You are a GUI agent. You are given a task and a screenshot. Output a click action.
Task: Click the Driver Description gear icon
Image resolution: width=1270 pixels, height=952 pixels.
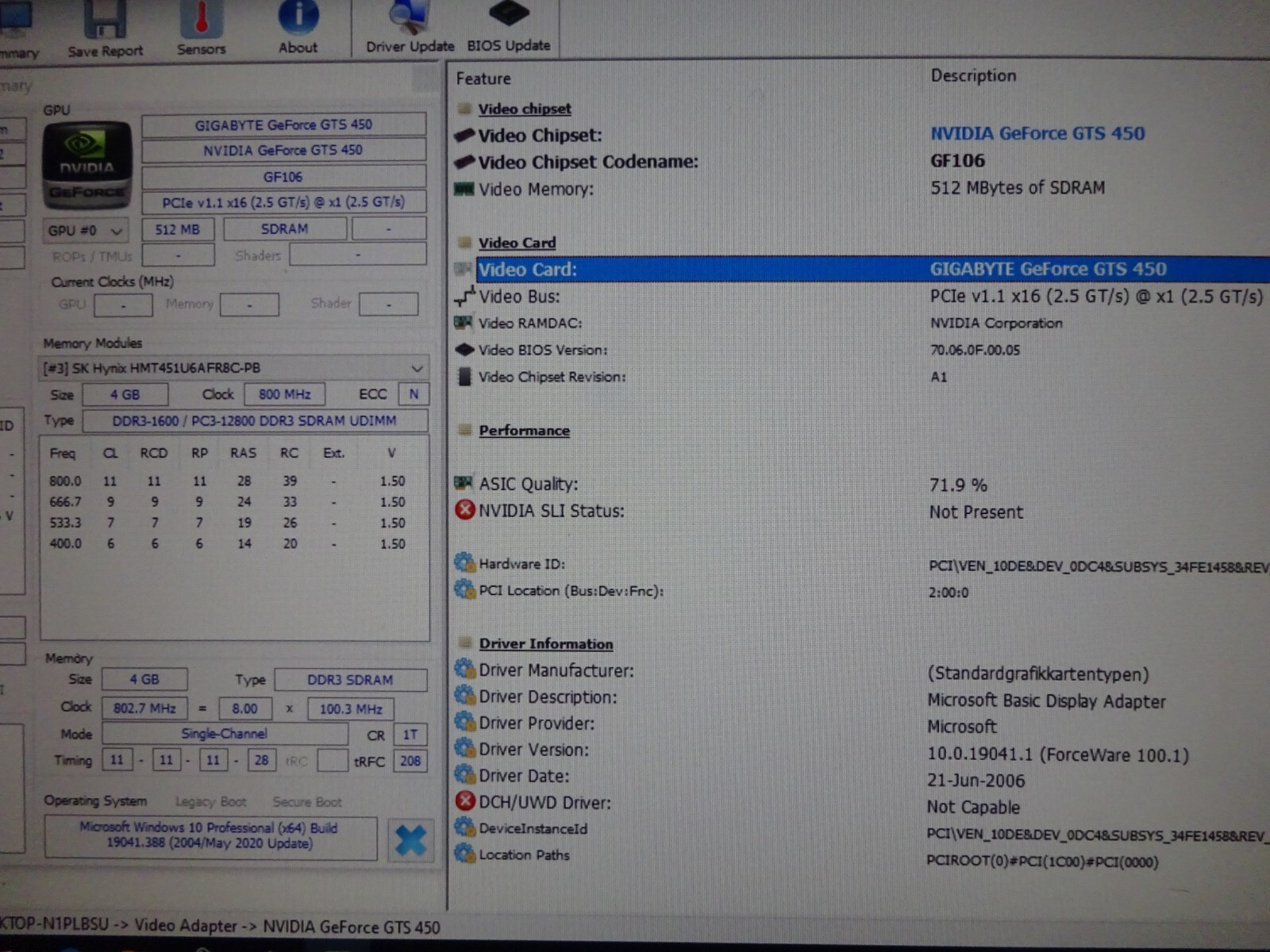[x=464, y=696]
